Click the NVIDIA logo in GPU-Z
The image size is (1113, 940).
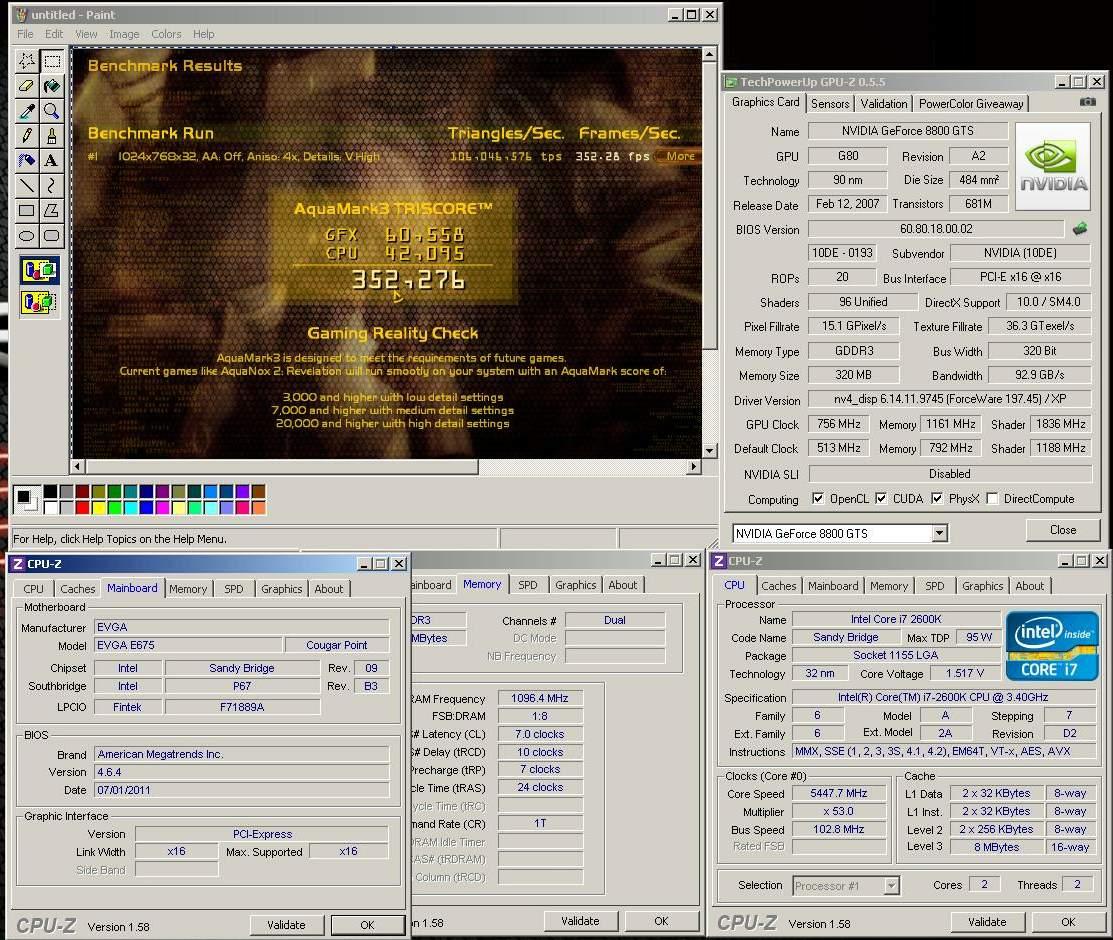pyautogui.click(x=1053, y=167)
